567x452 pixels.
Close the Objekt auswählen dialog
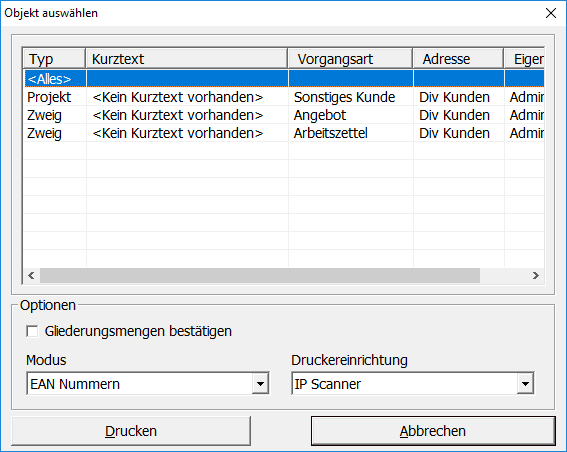pos(551,13)
